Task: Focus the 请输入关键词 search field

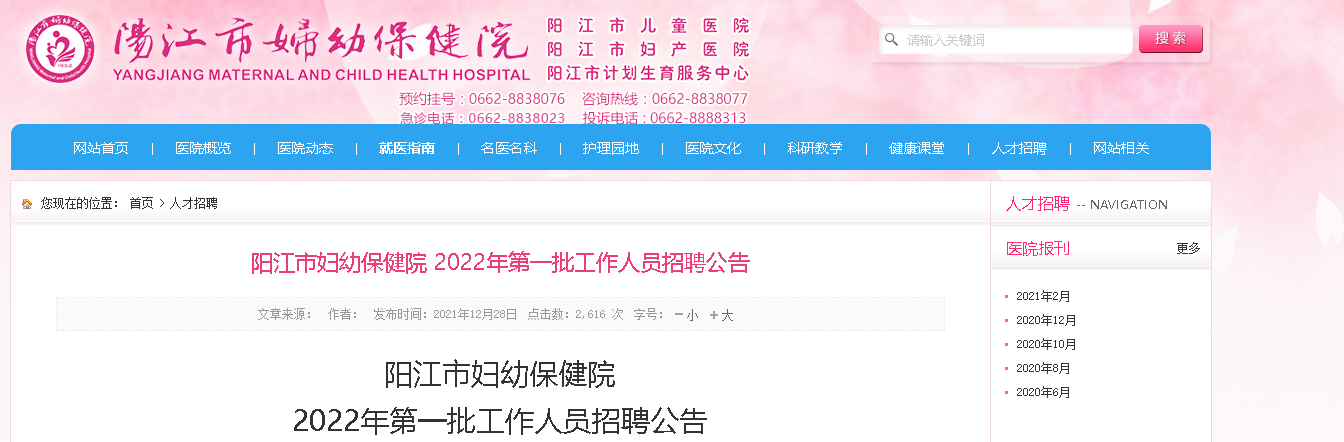Action: pyautogui.click(x=1006, y=40)
